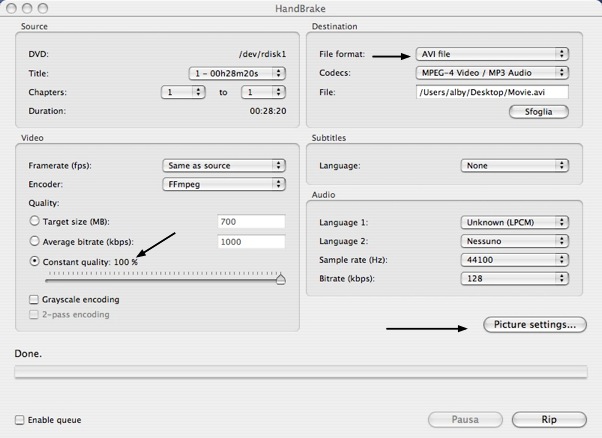The image size is (602, 438).
Task: Open the starting chapter dropdown
Action: [183, 92]
